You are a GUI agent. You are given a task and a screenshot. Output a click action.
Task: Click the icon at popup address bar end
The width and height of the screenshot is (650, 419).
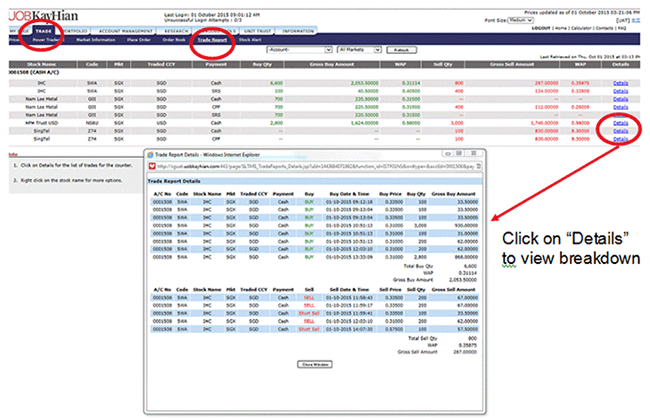pos(479,166)
